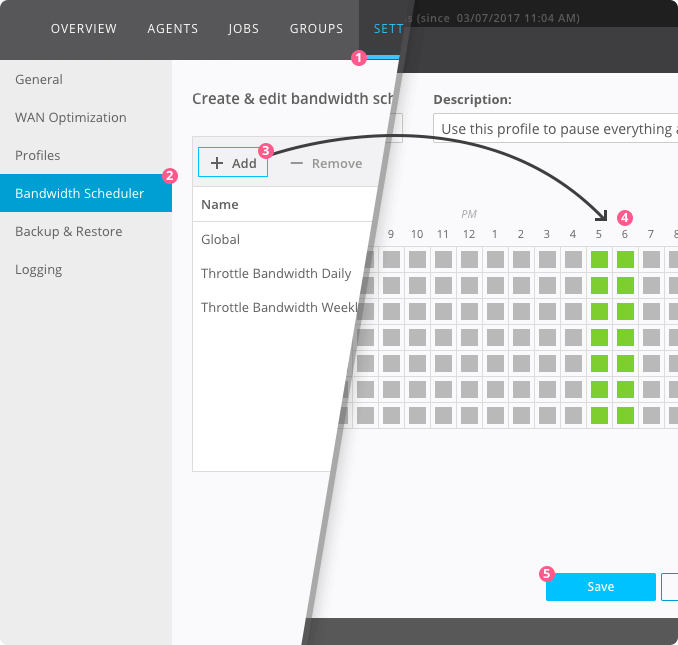The image size is (678, 645).
Task: Click the 5 hour column header
Action: pyautogui.click(x=598, y=234)
